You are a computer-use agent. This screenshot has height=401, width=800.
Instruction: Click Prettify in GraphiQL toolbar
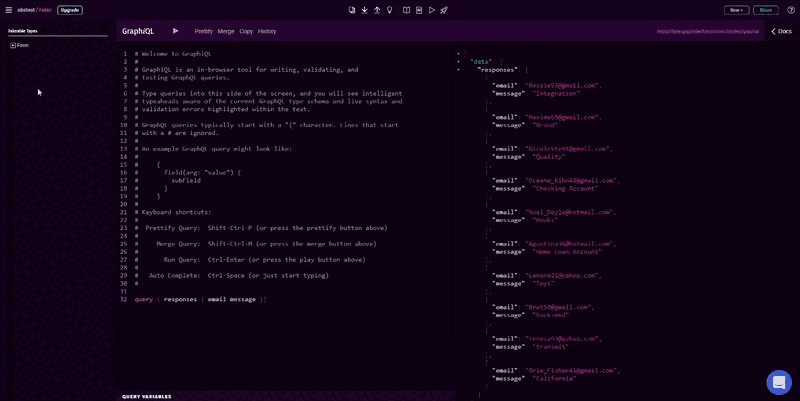coord(204,31)
